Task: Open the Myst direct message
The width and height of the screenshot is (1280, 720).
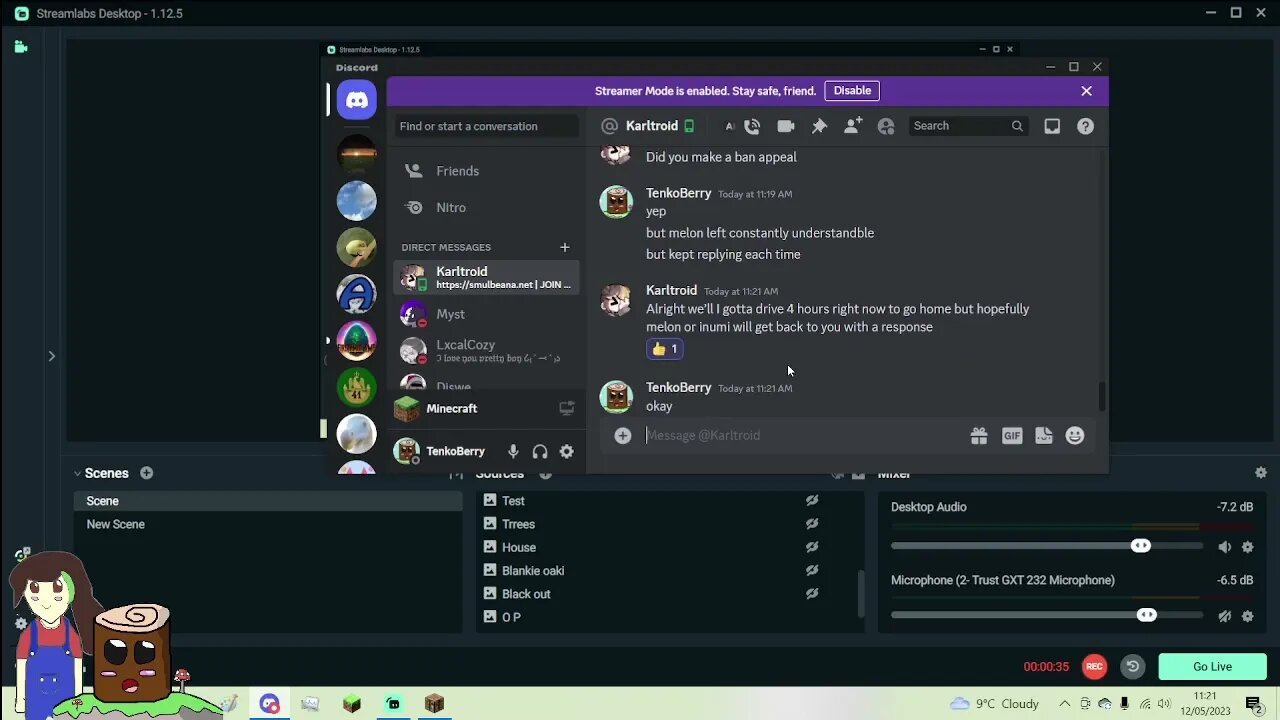Action: [x=485, y=314]
